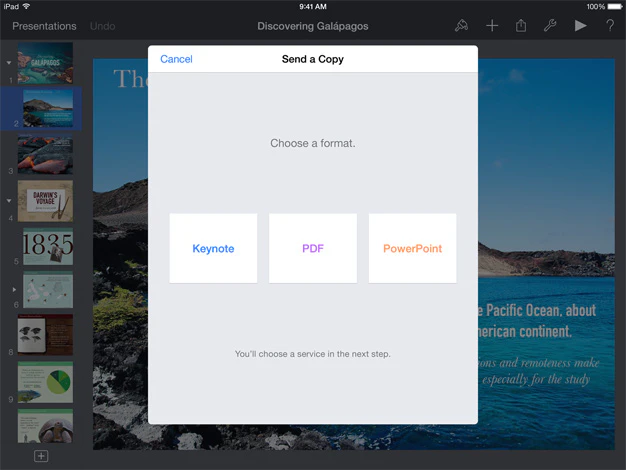Screen dimensions: 626x470
Task: Tap the battery indicator in status bar
Action: tap(615, 6)
